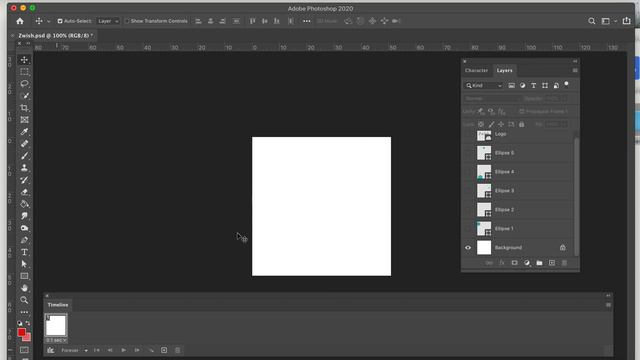This screenshot has height=360, width=640.
Task: Show the Ellipse 3 layer visibility
Action: (x=468, y=191)
